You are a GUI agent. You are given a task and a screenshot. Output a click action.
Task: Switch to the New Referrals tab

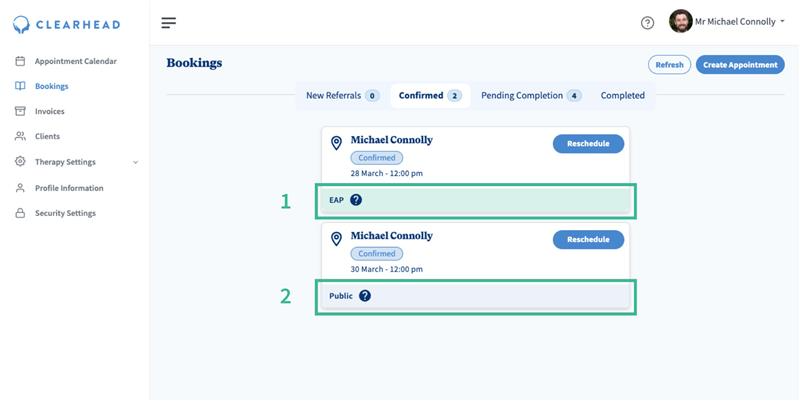pos(342,96)
